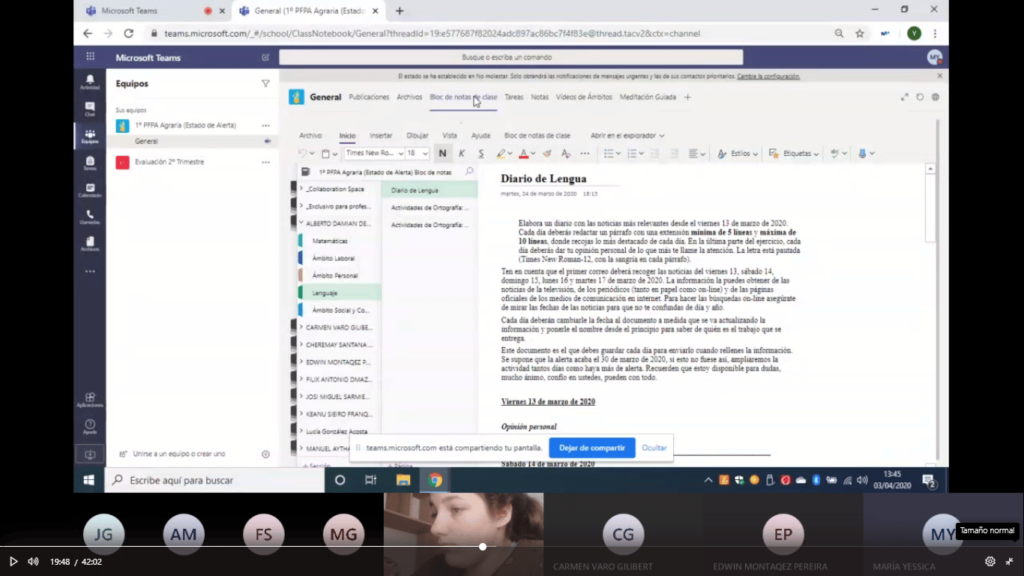Switch to the Vista ribbon tab
Screen dimensions: 1024x576
click(449, 136)
